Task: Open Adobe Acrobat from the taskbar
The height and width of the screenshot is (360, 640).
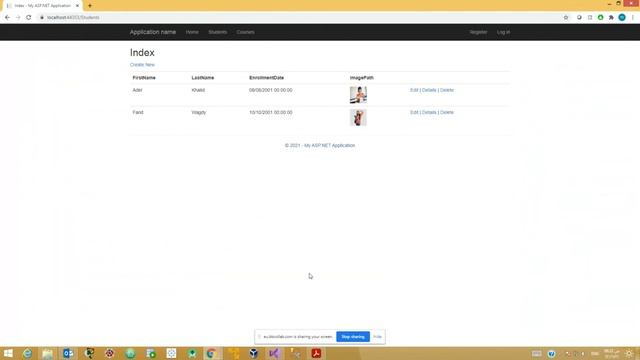Action: [316, 353]
